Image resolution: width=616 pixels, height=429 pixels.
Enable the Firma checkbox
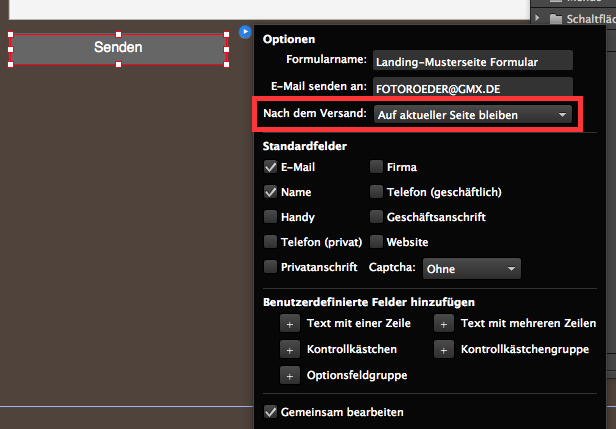click(376, 167)
